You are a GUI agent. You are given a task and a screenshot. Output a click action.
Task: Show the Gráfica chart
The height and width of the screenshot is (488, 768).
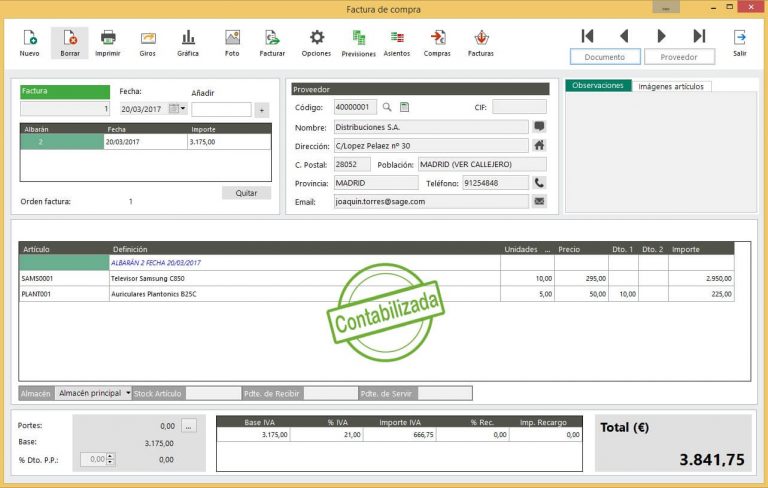(x=188, y=39)
